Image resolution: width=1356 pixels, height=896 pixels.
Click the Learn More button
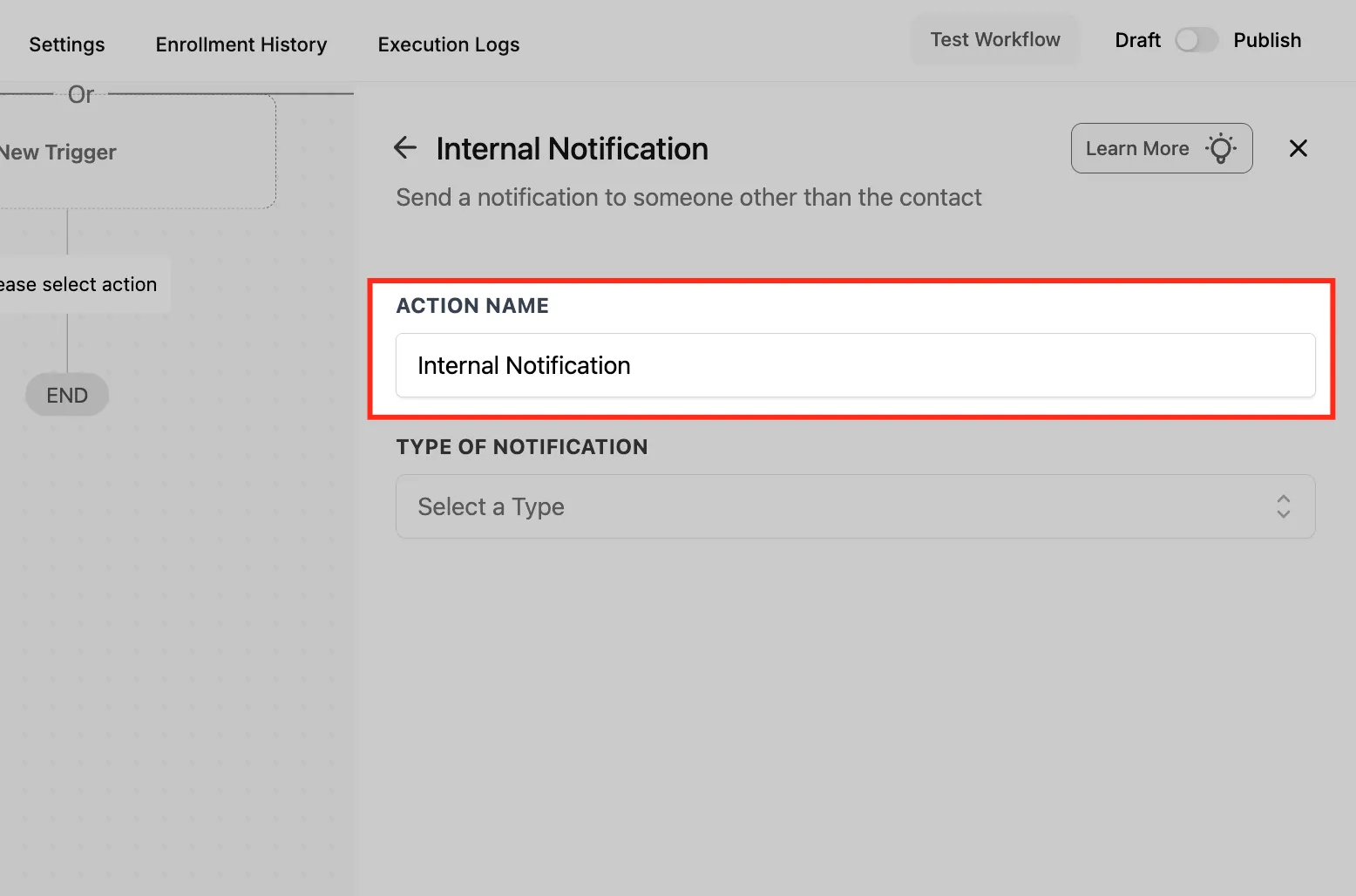point(1161,148)
